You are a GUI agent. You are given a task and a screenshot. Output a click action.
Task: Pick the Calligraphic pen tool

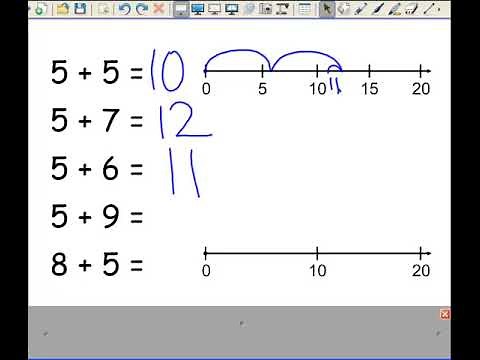tap(377, 9)
